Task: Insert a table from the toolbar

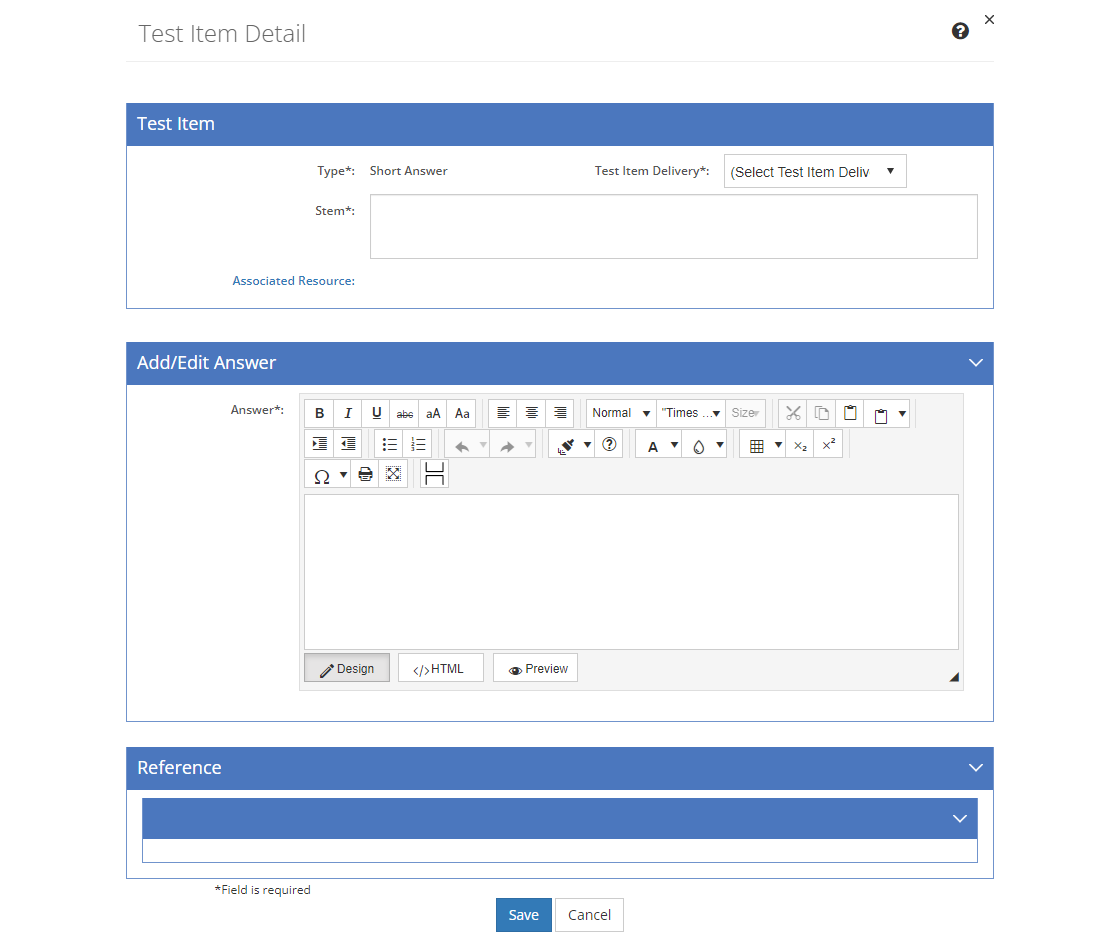Action: coord(756,446)
